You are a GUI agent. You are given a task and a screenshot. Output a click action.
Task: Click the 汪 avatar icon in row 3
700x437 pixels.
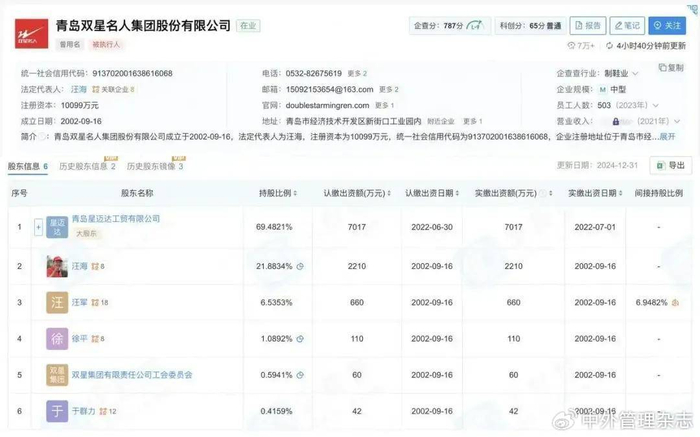coord(57,303)
